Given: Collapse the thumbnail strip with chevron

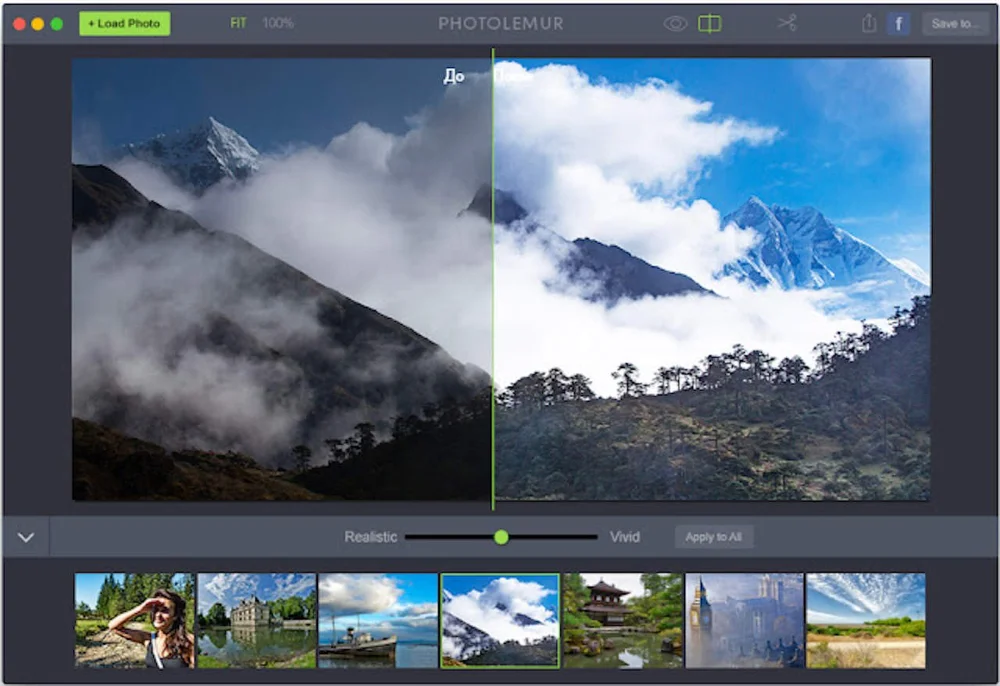Looking at the screenshot, I should point(26,537).
